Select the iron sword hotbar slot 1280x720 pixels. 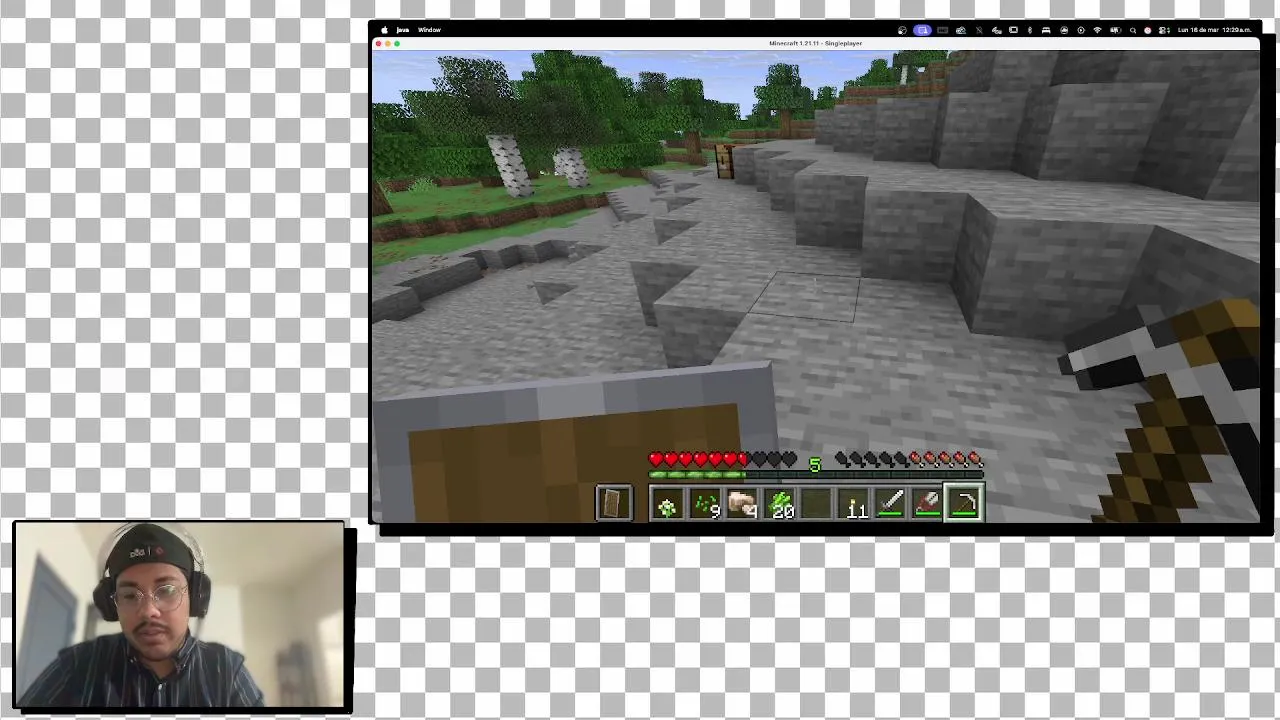click(x=891, y=502)
